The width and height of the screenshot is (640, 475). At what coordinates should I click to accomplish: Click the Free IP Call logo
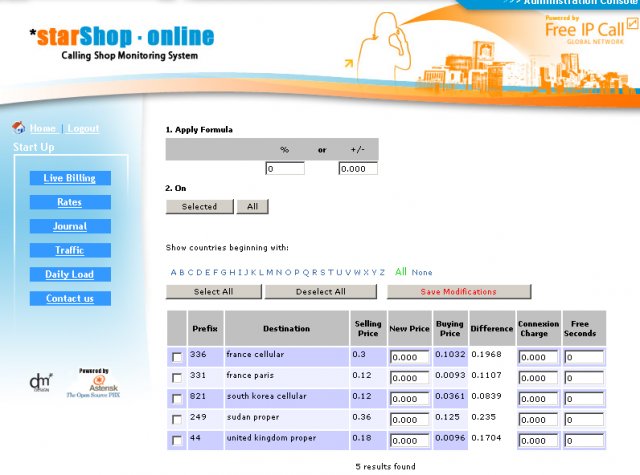coord(587,30)
